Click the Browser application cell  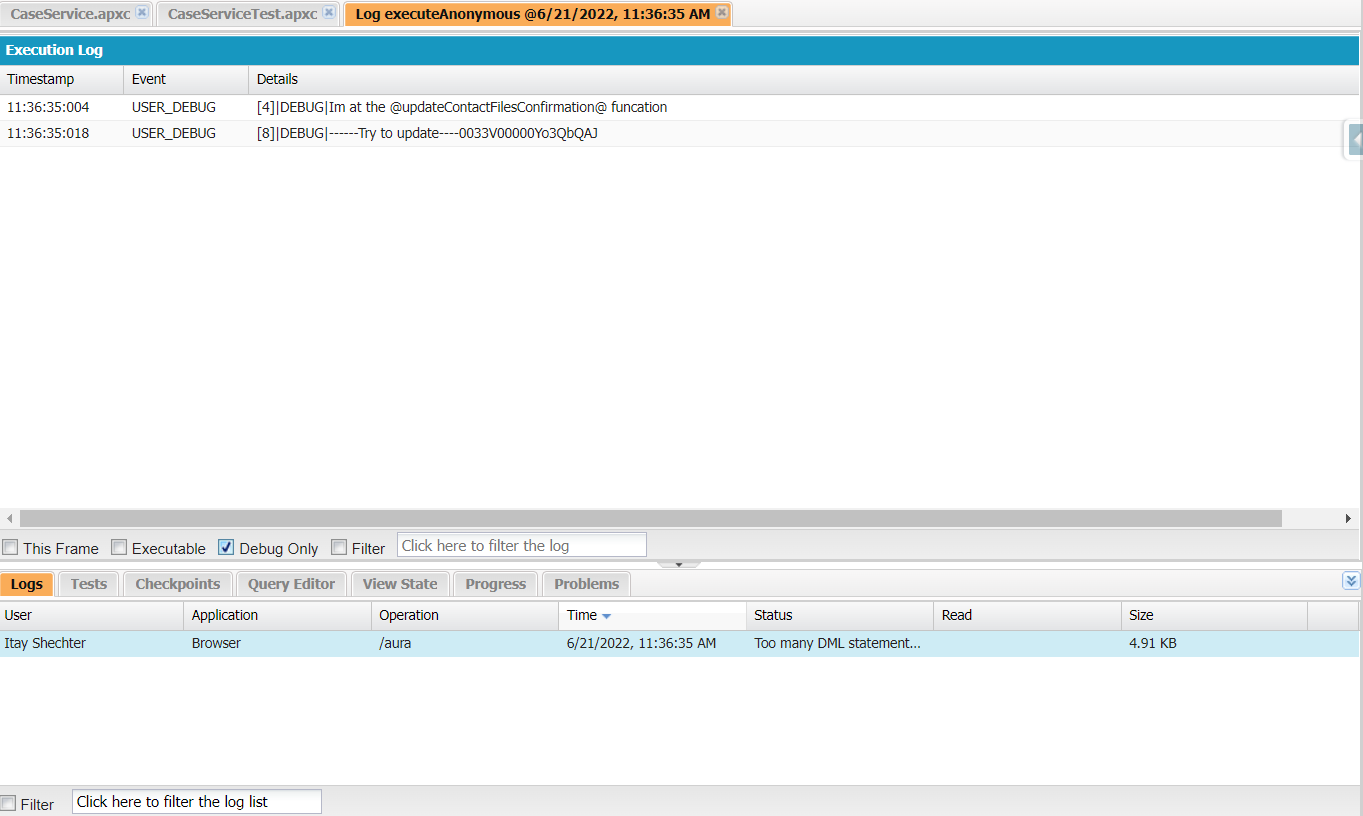(x=216, y=643)
